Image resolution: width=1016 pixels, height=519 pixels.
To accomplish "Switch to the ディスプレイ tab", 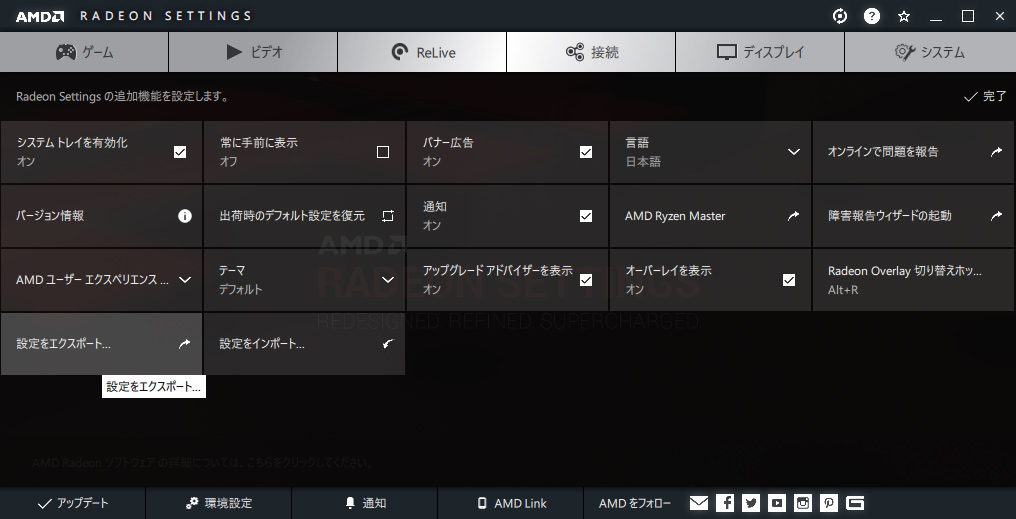I will click(760, 52).
